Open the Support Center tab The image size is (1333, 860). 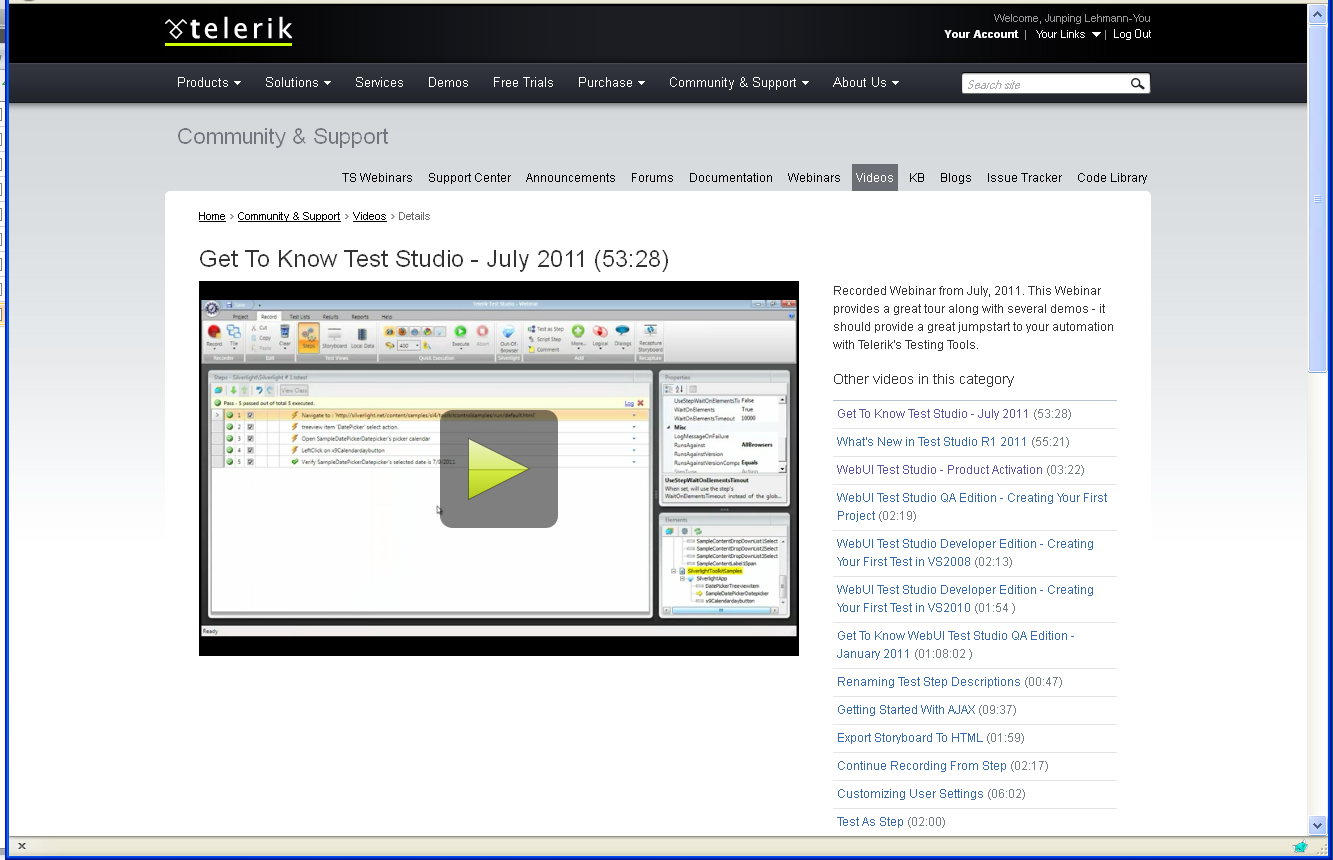pyautogui.click(x=470, y=178)
